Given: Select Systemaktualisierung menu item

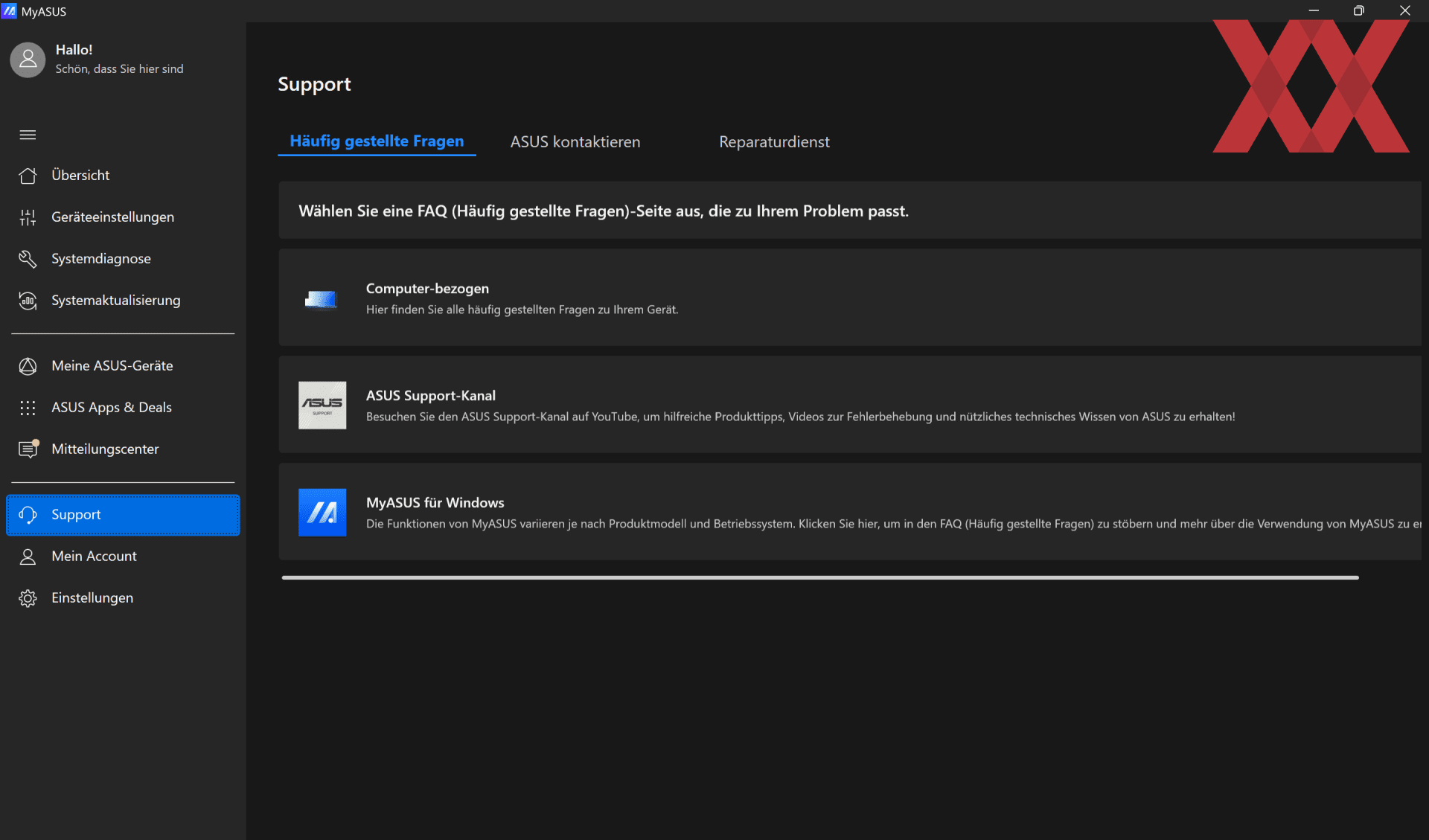Looking at the screenshot, I should pyautogui.click(x=123, y=301).
